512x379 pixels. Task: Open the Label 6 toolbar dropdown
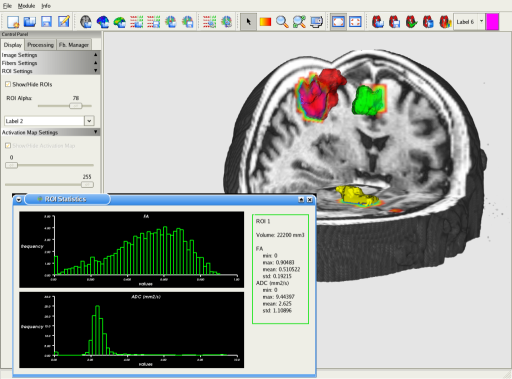click(481, 22)
